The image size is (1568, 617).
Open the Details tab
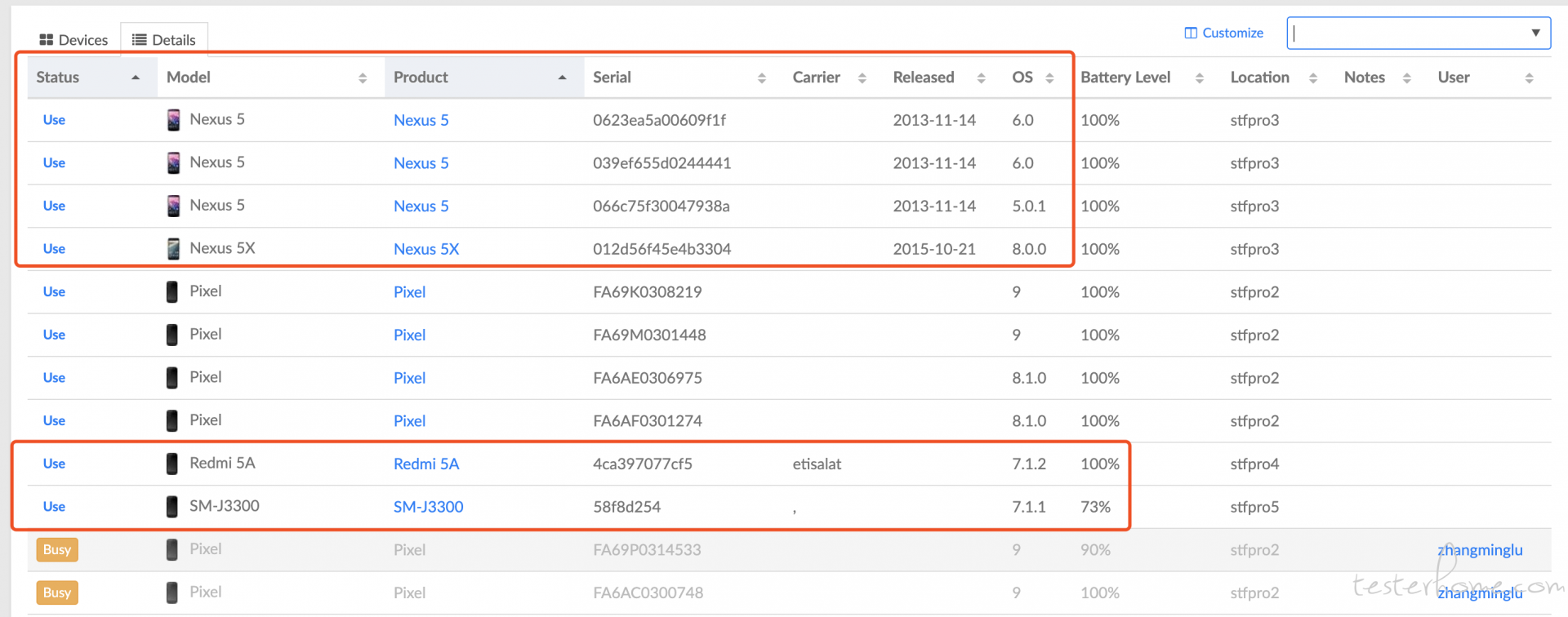pos(164,40)
